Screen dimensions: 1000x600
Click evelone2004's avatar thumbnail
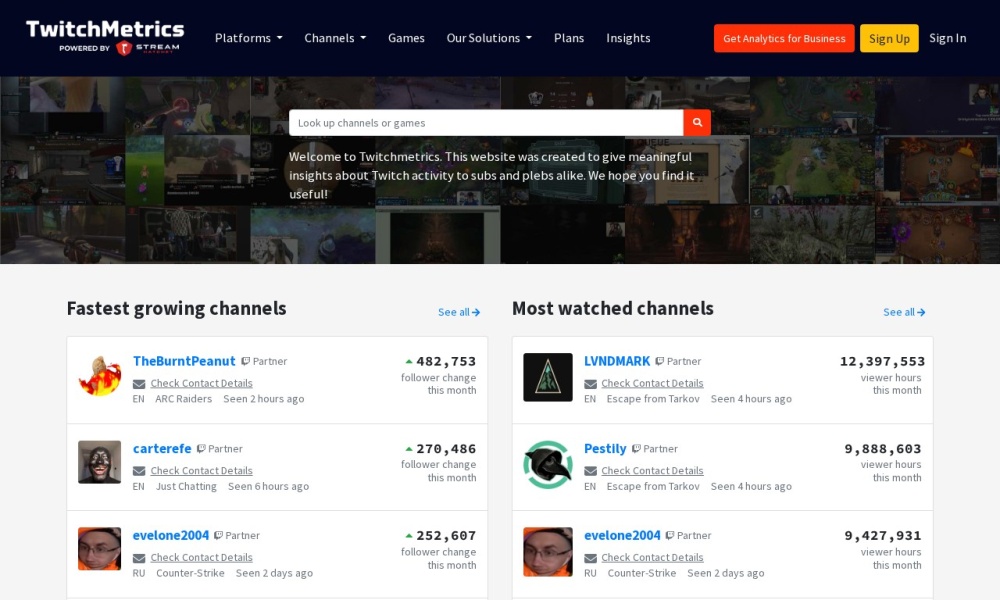click(99, 548)
